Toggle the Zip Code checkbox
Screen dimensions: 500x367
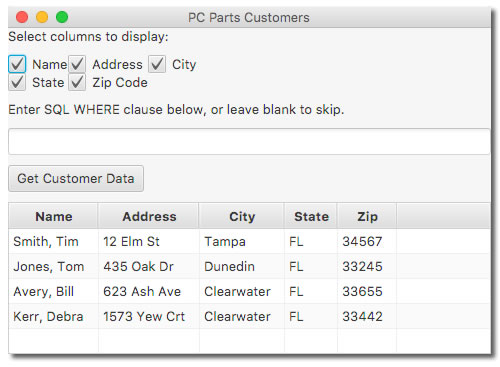coord(77,82)
